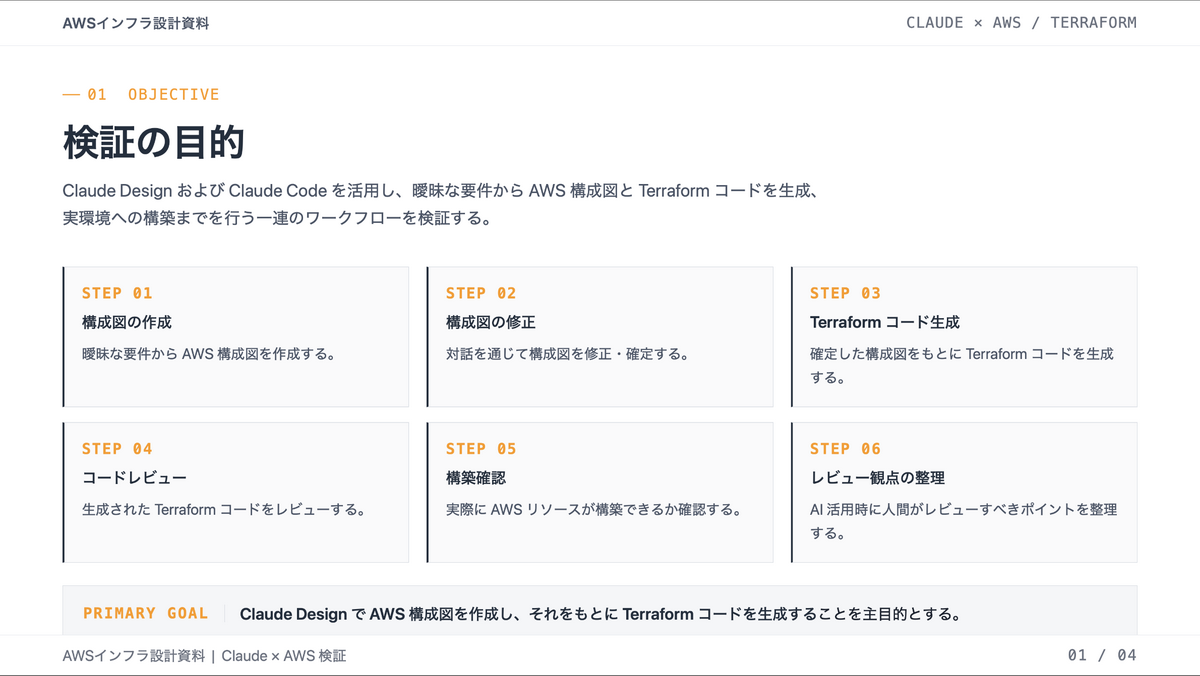Click the card title '構成図の修正'
Screen dimensions: 1200x676
(491, 322)
